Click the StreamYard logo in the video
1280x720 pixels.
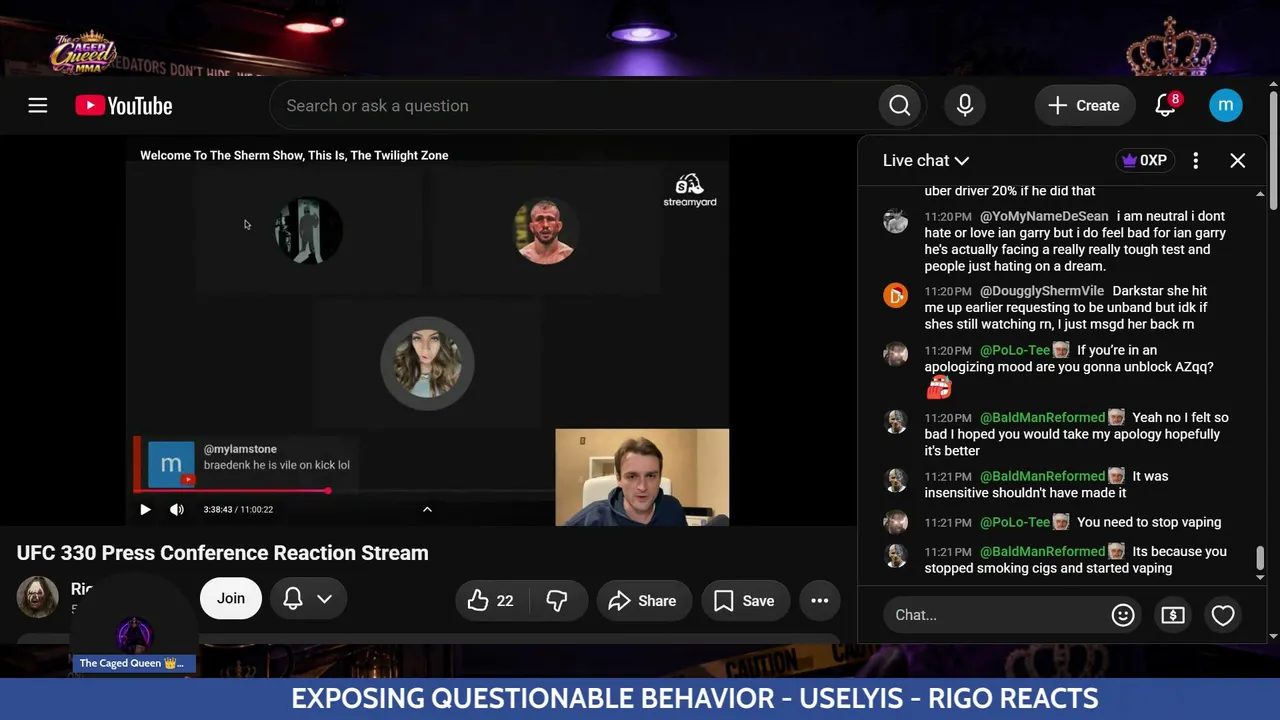pos(690,190)
